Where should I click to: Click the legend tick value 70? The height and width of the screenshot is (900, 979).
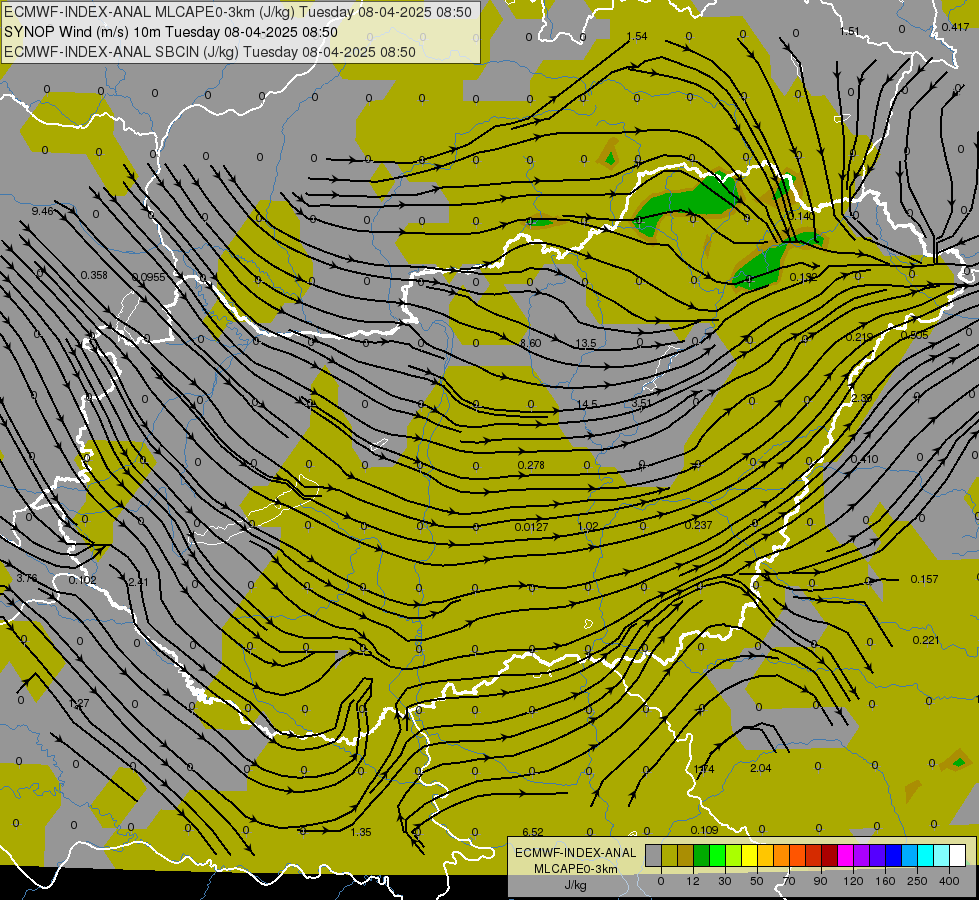click(789, 881)
